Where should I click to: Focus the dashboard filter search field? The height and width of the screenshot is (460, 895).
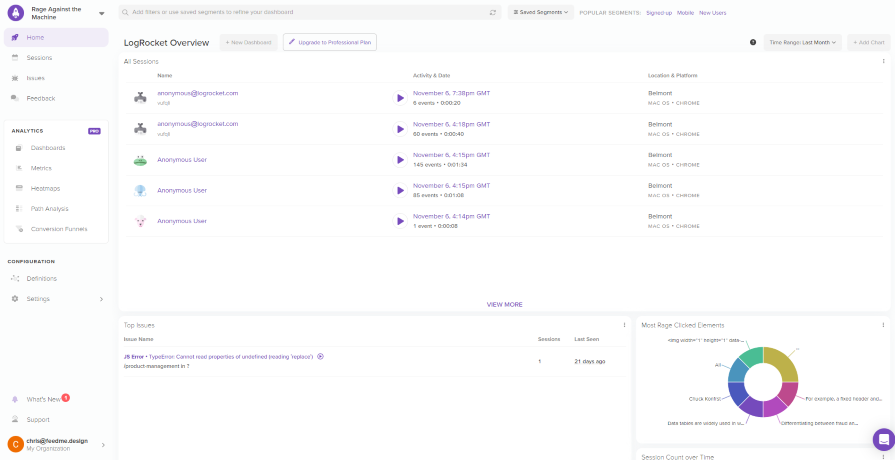pyautogui.click(x=300, y=13)
